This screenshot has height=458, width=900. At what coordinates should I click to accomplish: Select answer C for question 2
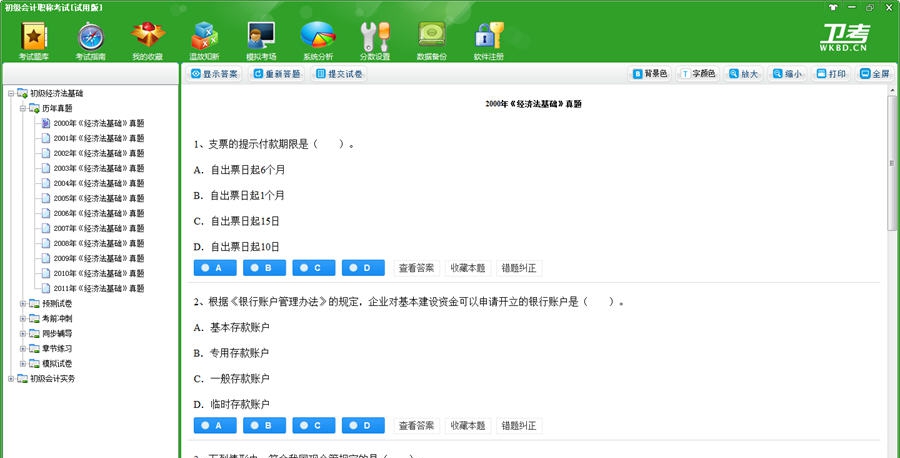(314, 426)
